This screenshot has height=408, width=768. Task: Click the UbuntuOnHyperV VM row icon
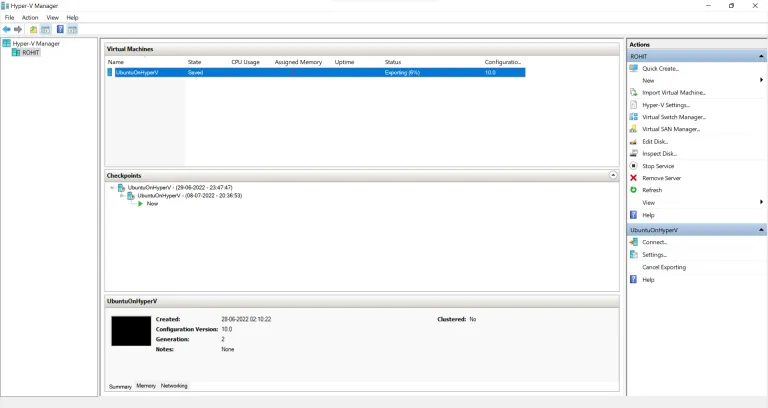pyautogui.click(x=110, y=72)
